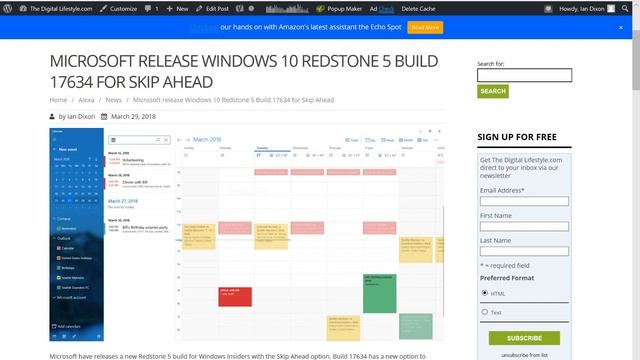Open the admin bar search magnifier
Image resolution: width=640 pixels, height=360 pixels.
pyautogui.click(x=625, y=8)
